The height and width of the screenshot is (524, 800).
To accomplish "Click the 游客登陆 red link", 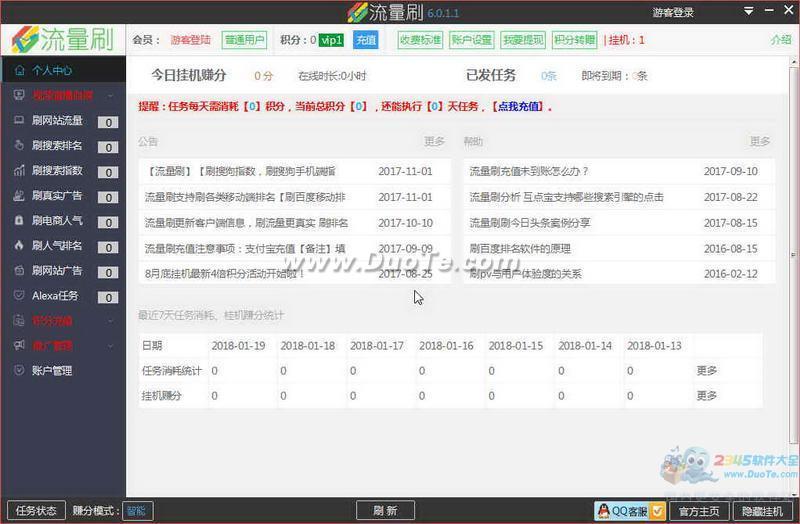I will coord(190,40).
